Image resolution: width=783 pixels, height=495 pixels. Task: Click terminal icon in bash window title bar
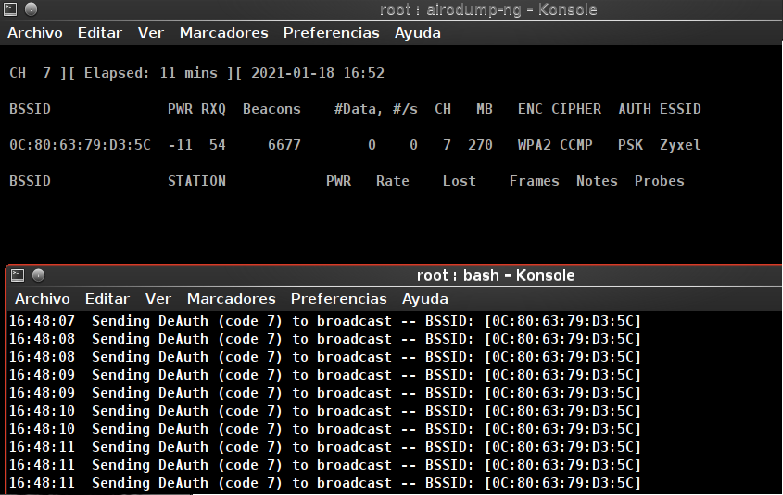(19, 275)
